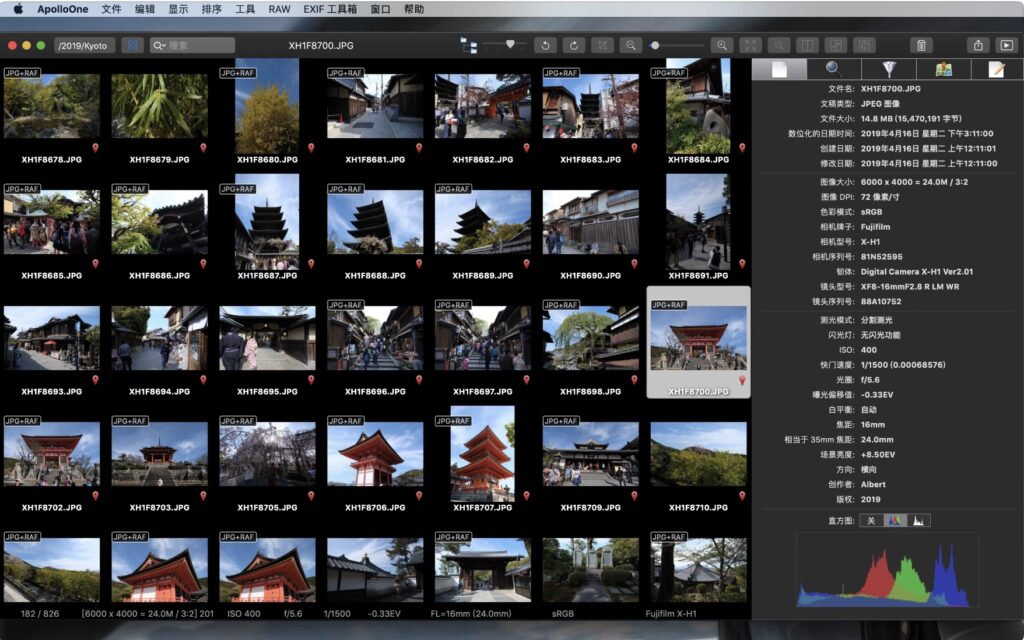Turn off the histogram with 关
Screen dimensions: 1024x640
click(872, 521)
